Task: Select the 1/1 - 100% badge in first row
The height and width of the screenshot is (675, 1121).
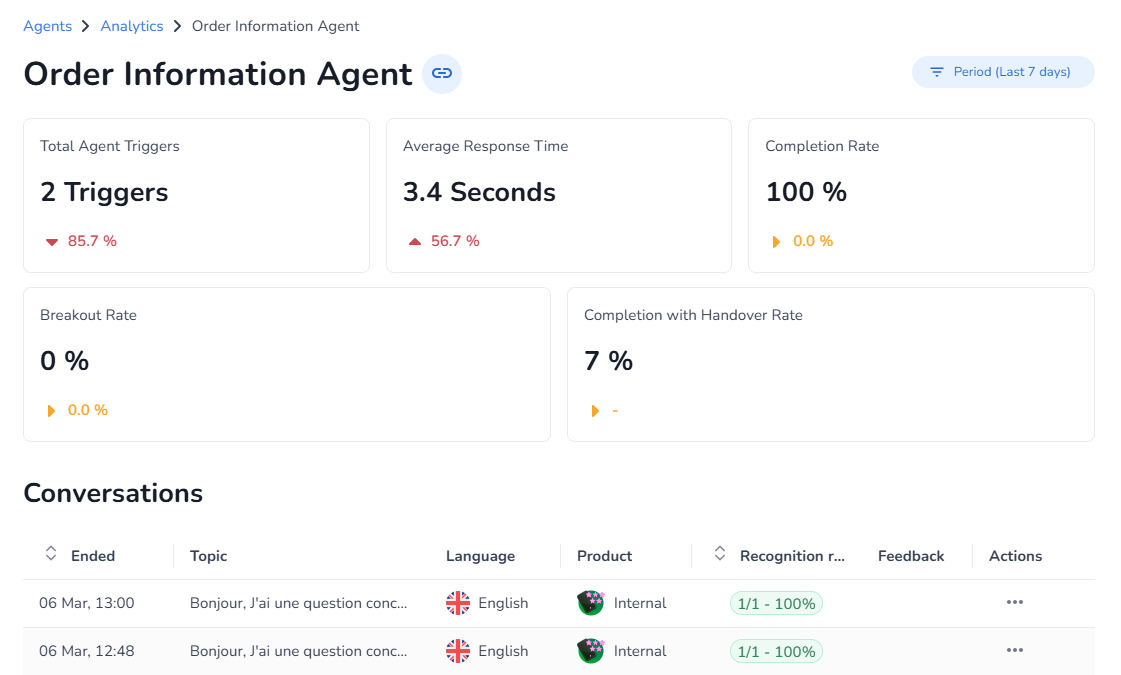Action: point(776,603)
